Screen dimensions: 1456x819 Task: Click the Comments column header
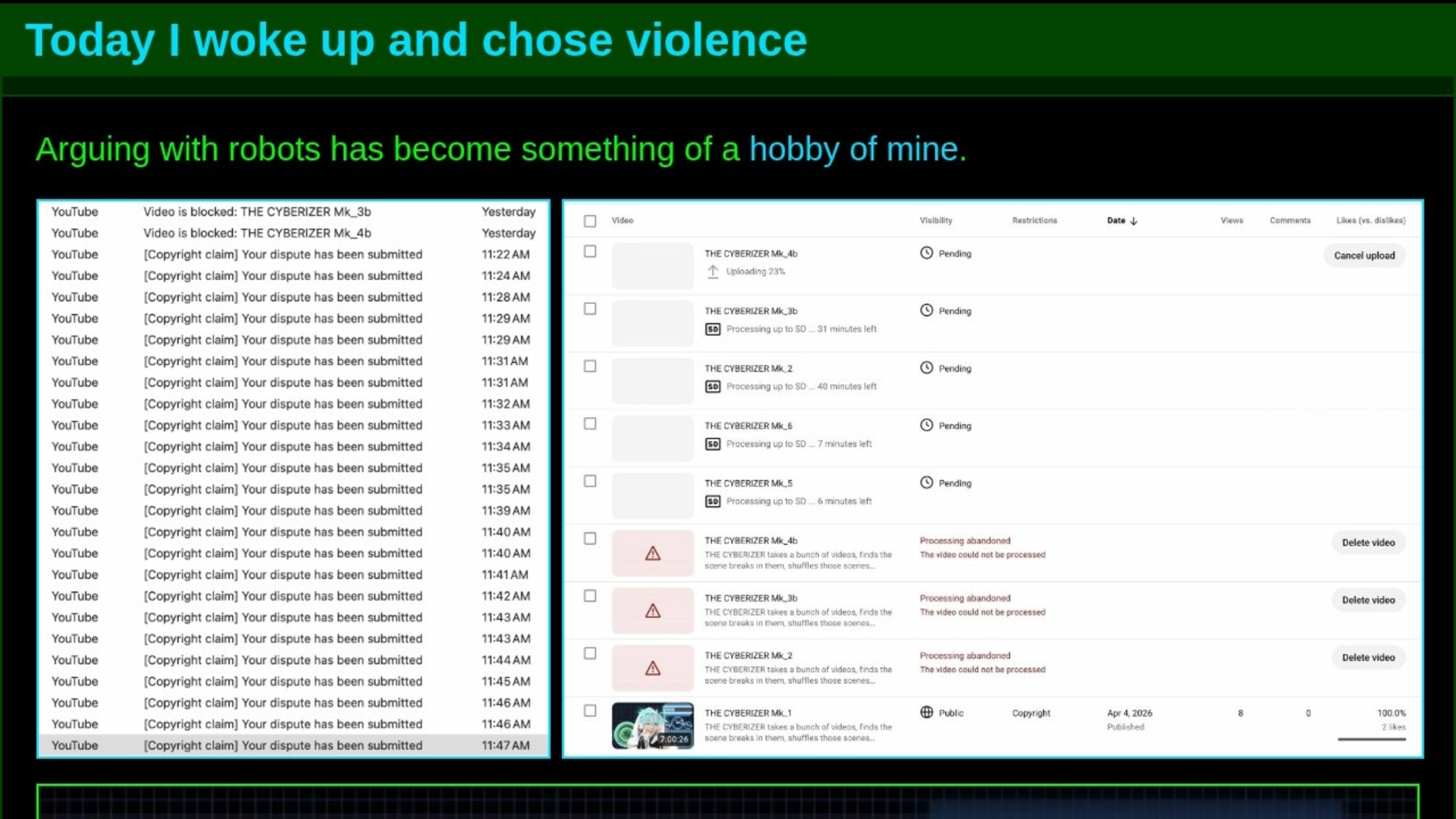pos(1290,221)
